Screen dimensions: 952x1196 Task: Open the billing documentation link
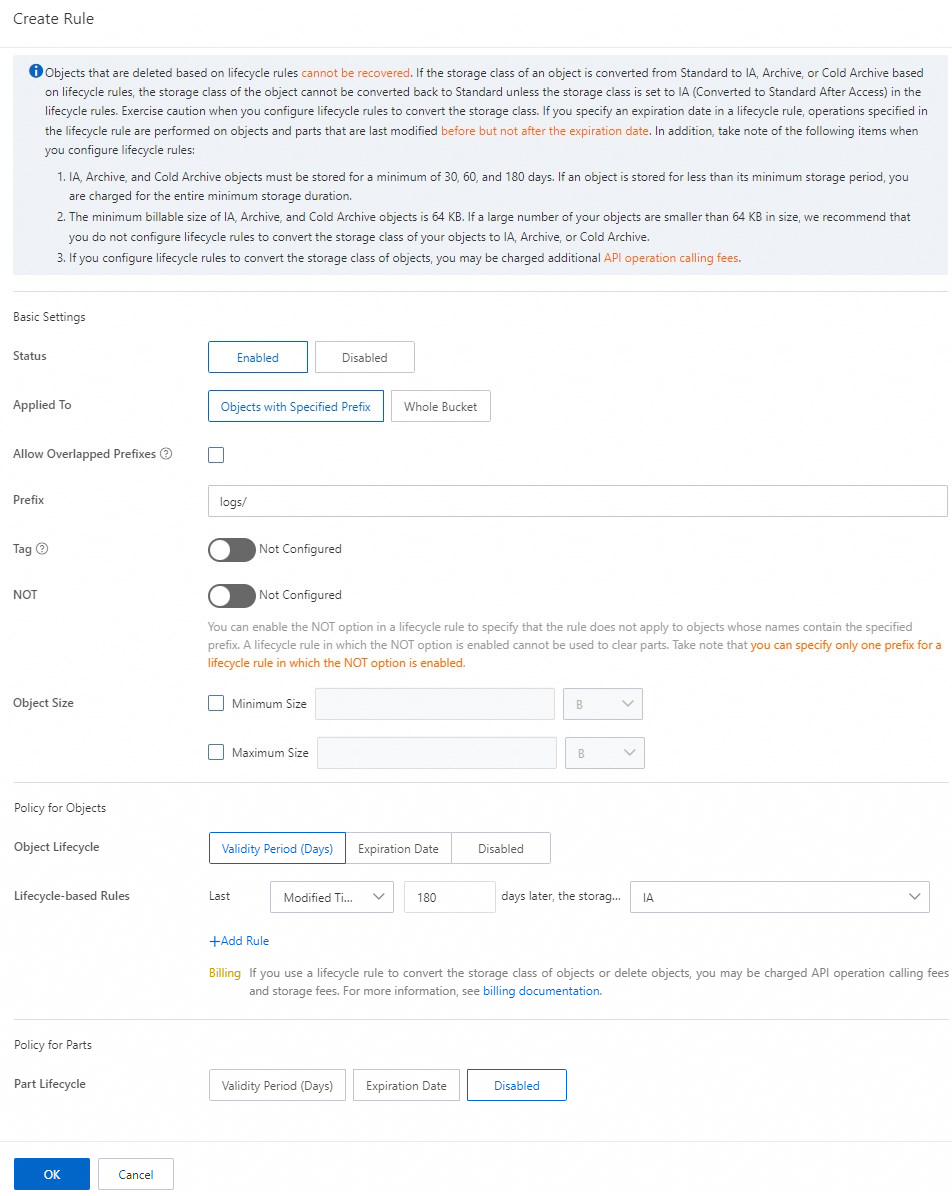tap(542, 991)
